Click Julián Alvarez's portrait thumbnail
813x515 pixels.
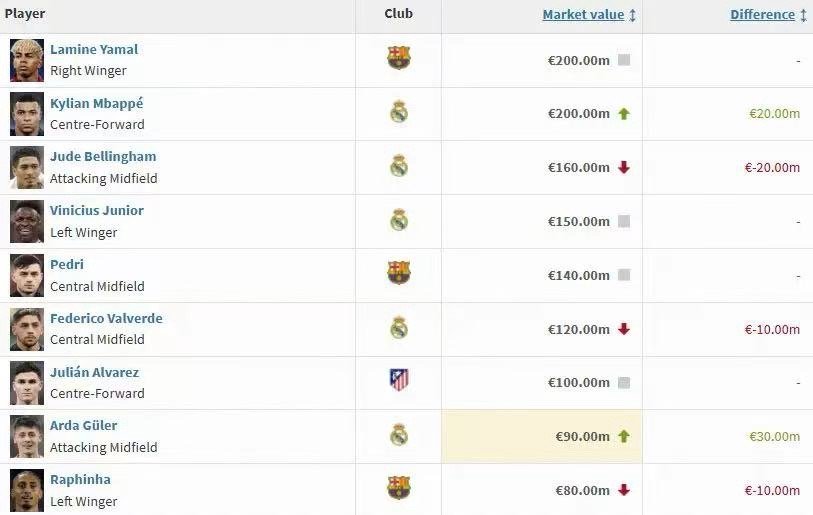(27, 382)
